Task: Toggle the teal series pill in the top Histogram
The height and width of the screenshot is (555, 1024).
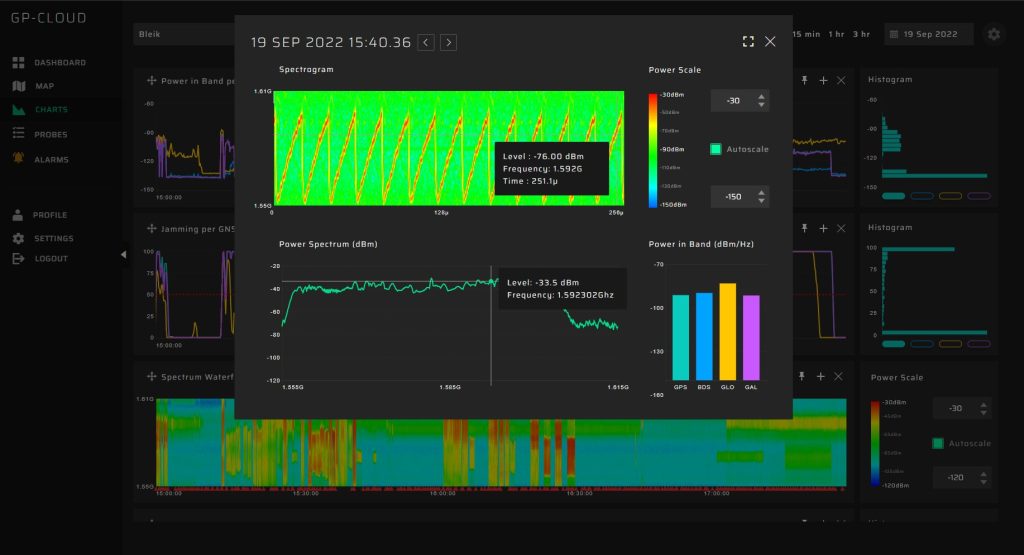Action: click(x=893, y=196)
